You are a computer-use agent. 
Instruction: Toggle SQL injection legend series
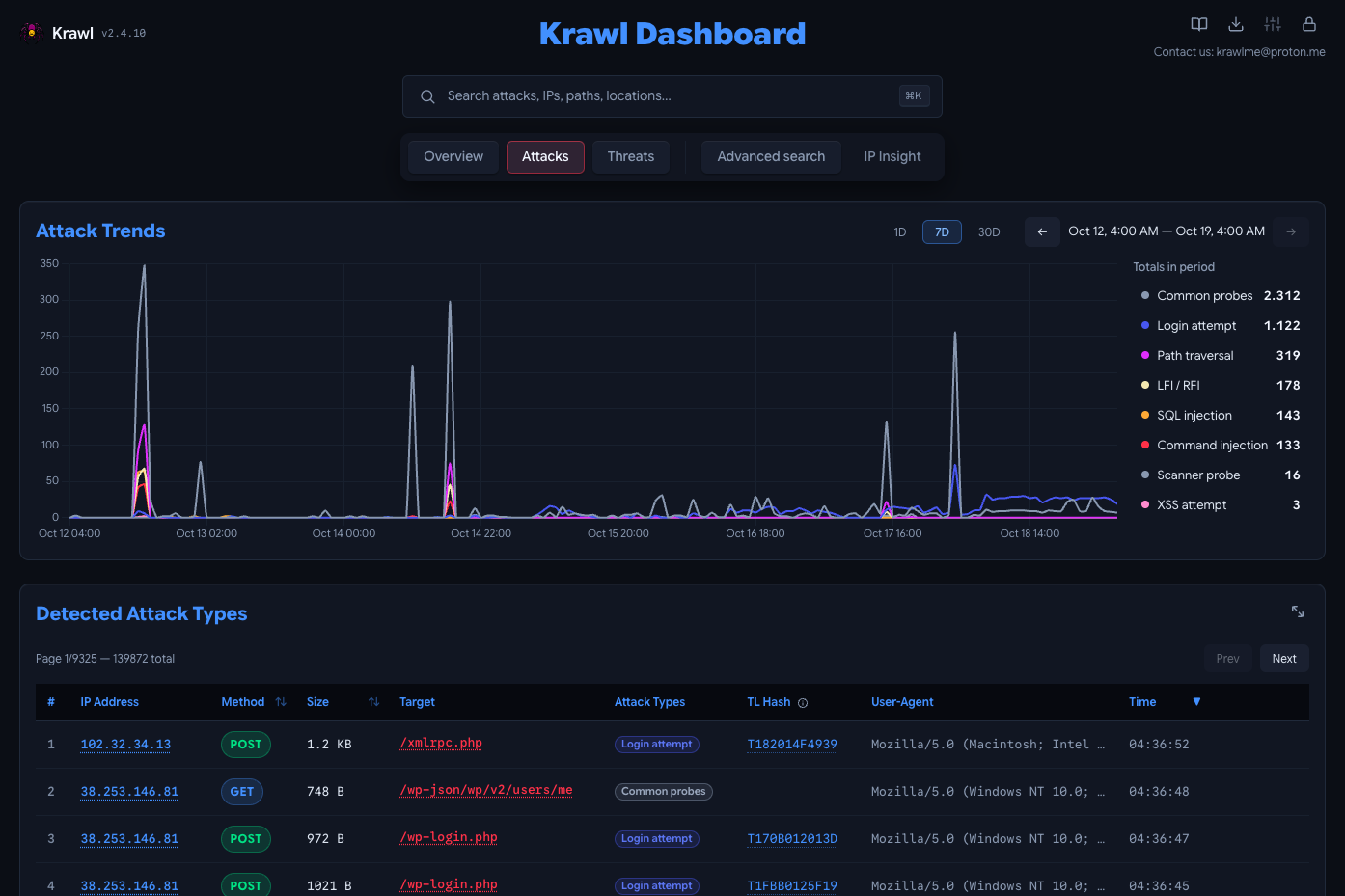pos(1221,416)
